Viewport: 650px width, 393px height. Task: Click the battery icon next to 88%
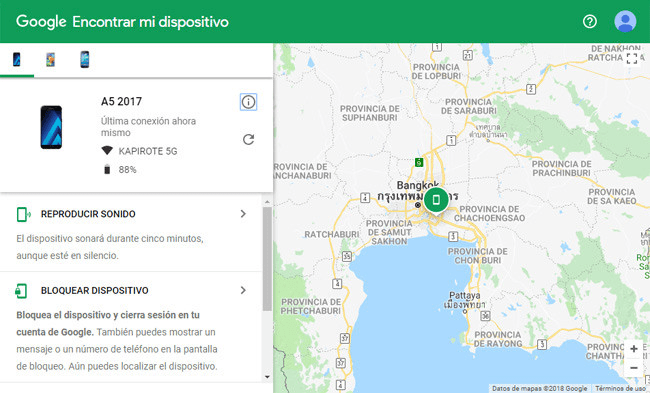107,169
